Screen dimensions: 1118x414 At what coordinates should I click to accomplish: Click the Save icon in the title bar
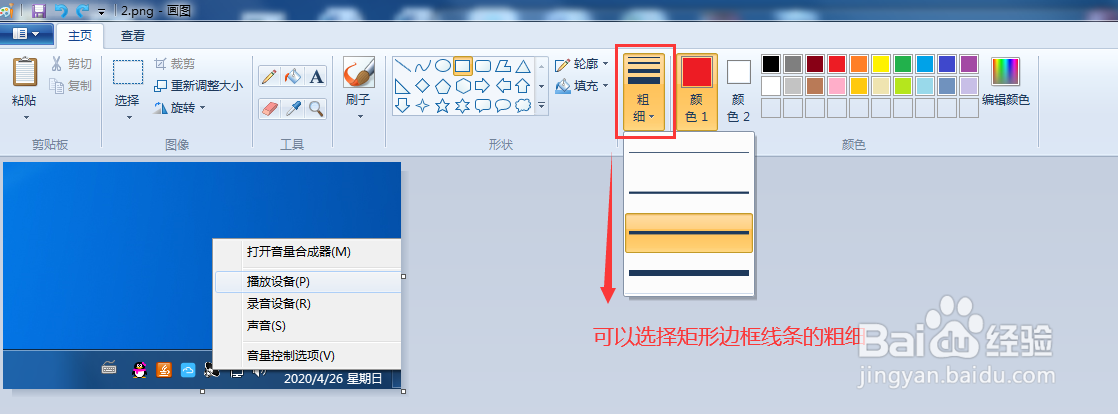pos(39,11)
